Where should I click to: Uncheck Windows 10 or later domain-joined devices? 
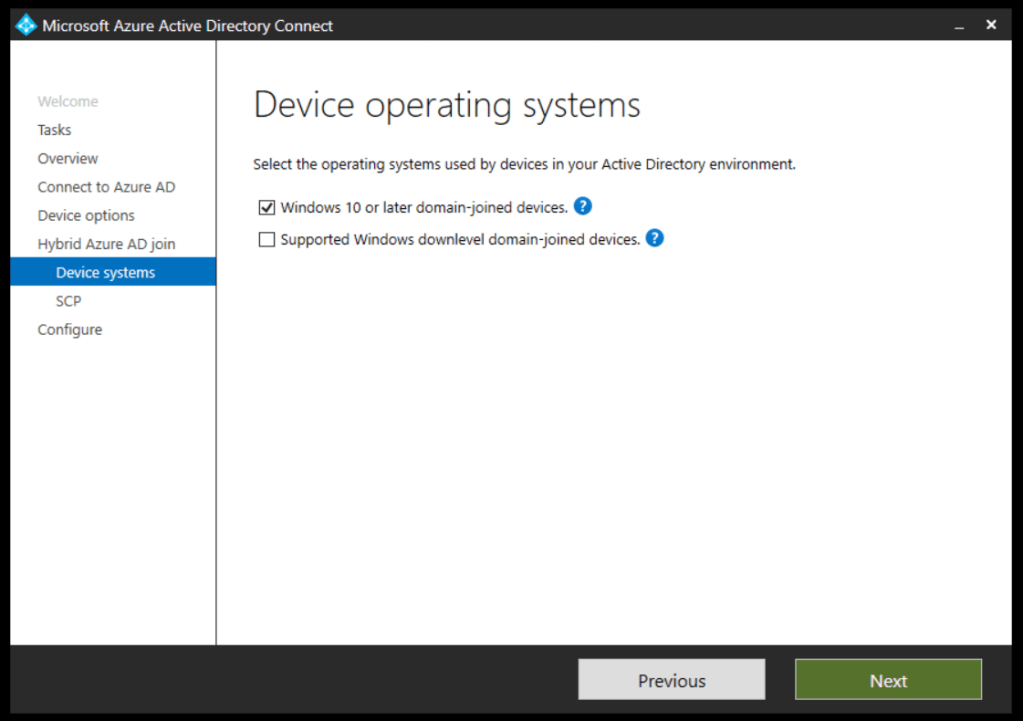pos(267,208)
